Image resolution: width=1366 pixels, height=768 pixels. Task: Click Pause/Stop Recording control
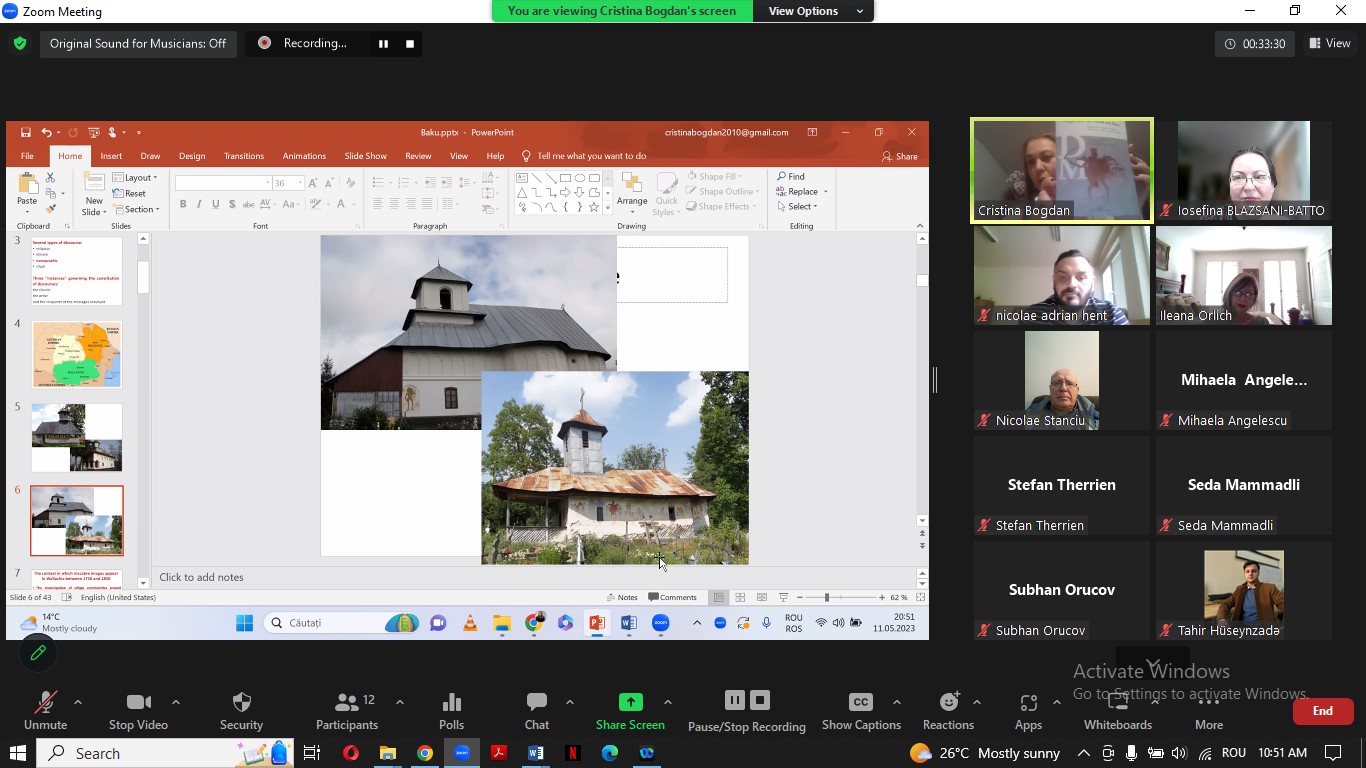point(747,711)
